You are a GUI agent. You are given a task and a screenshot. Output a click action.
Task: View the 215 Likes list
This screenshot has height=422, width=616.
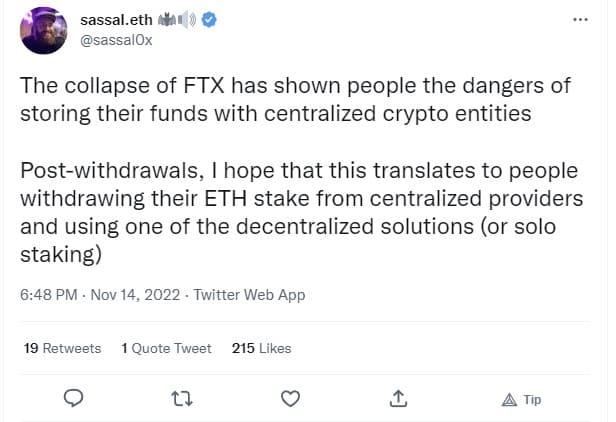pos(261,348)
